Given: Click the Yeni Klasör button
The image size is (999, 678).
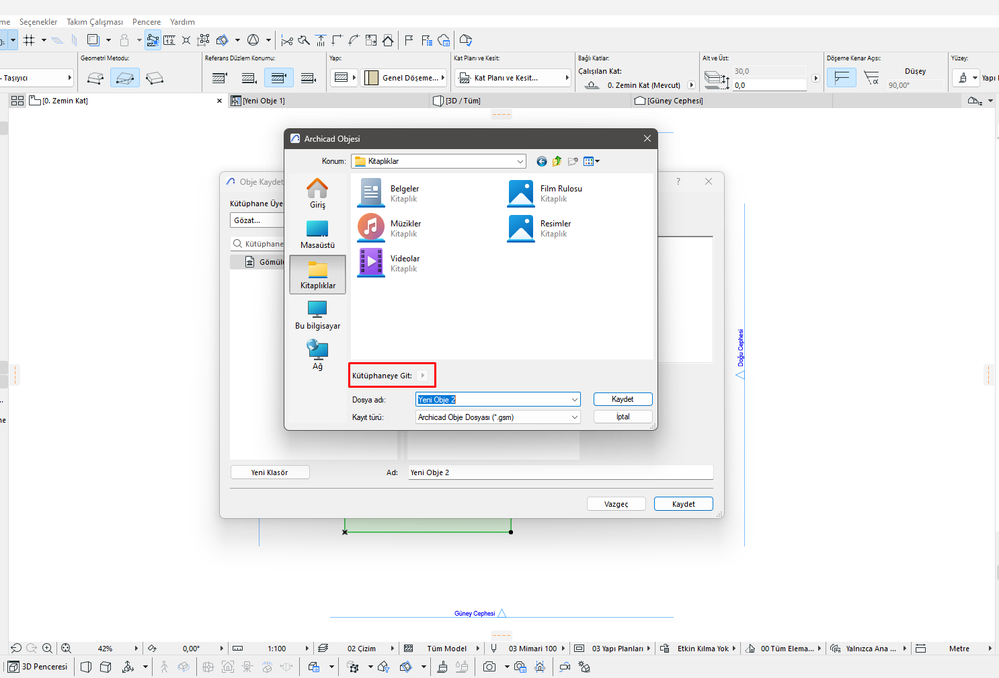Looking at the screenshot, I should click(x=270, y=472).
